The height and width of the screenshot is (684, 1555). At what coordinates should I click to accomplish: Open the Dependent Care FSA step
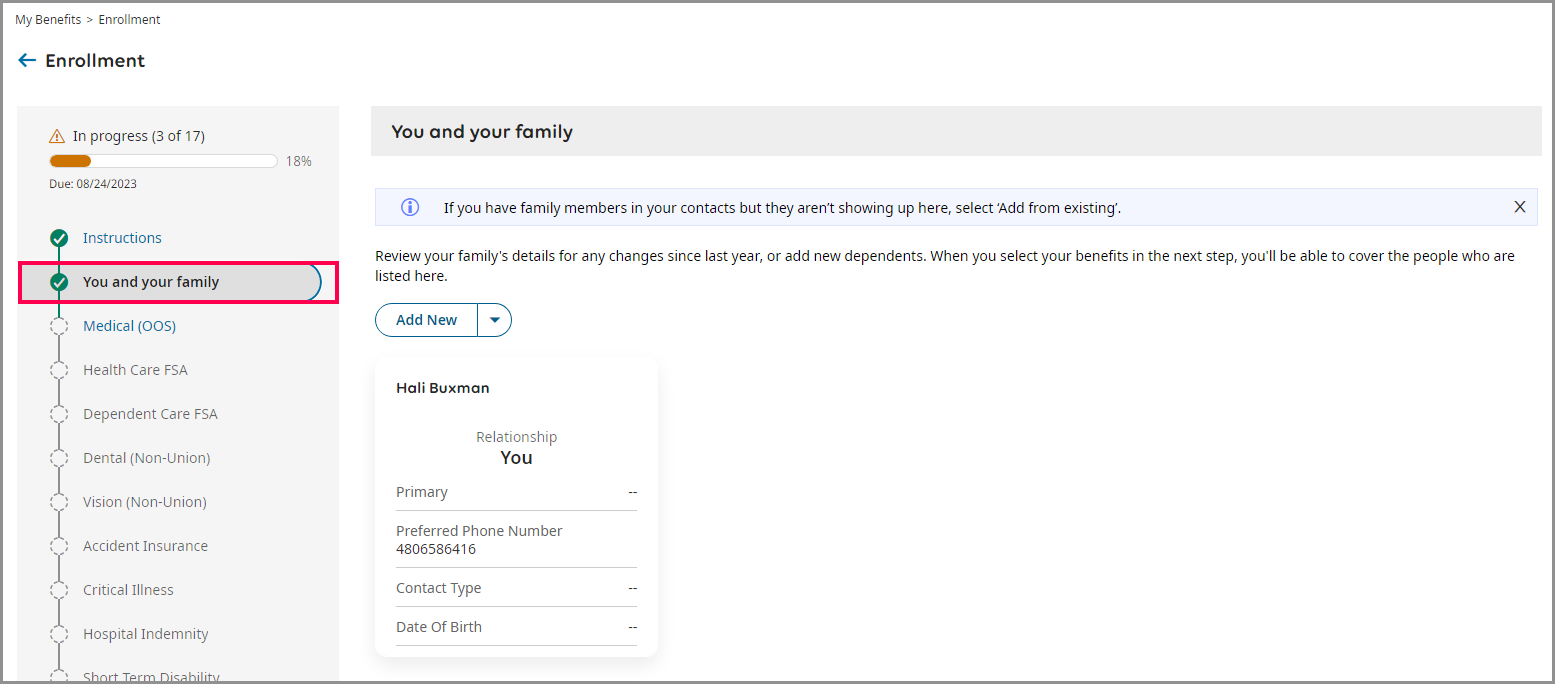150,414
